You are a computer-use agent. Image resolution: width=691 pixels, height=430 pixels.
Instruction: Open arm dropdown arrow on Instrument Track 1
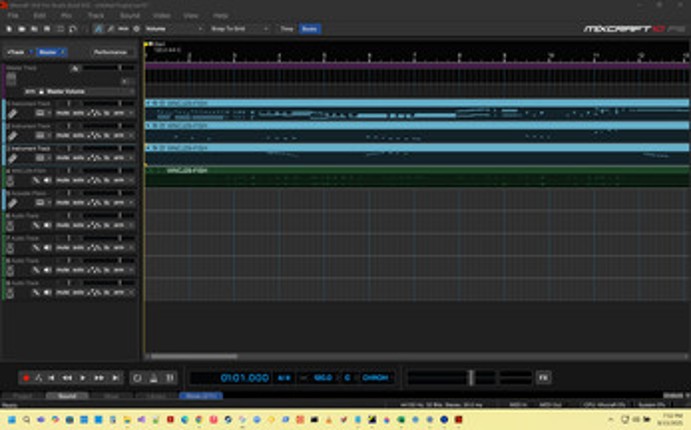pos(130,113)
